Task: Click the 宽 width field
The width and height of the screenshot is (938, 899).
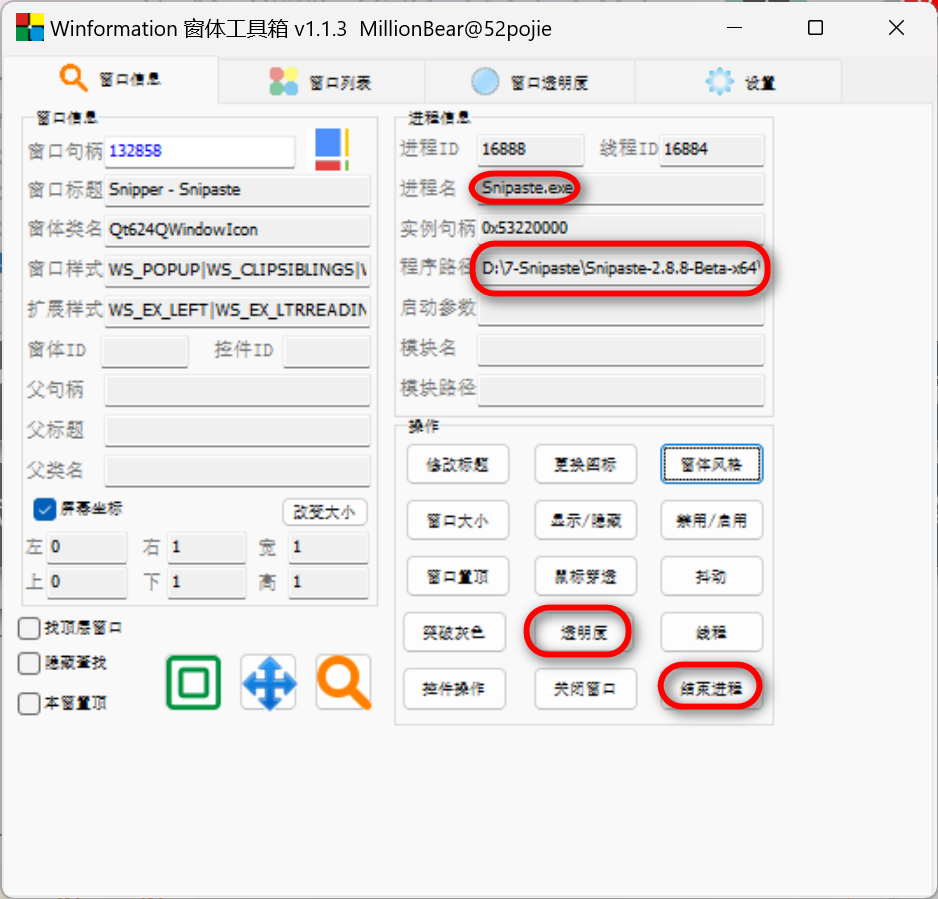Action: click(x=328, y=547)
